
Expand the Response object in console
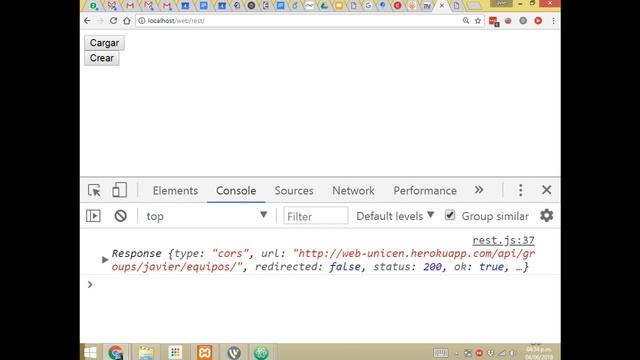(x=105, y=260)
